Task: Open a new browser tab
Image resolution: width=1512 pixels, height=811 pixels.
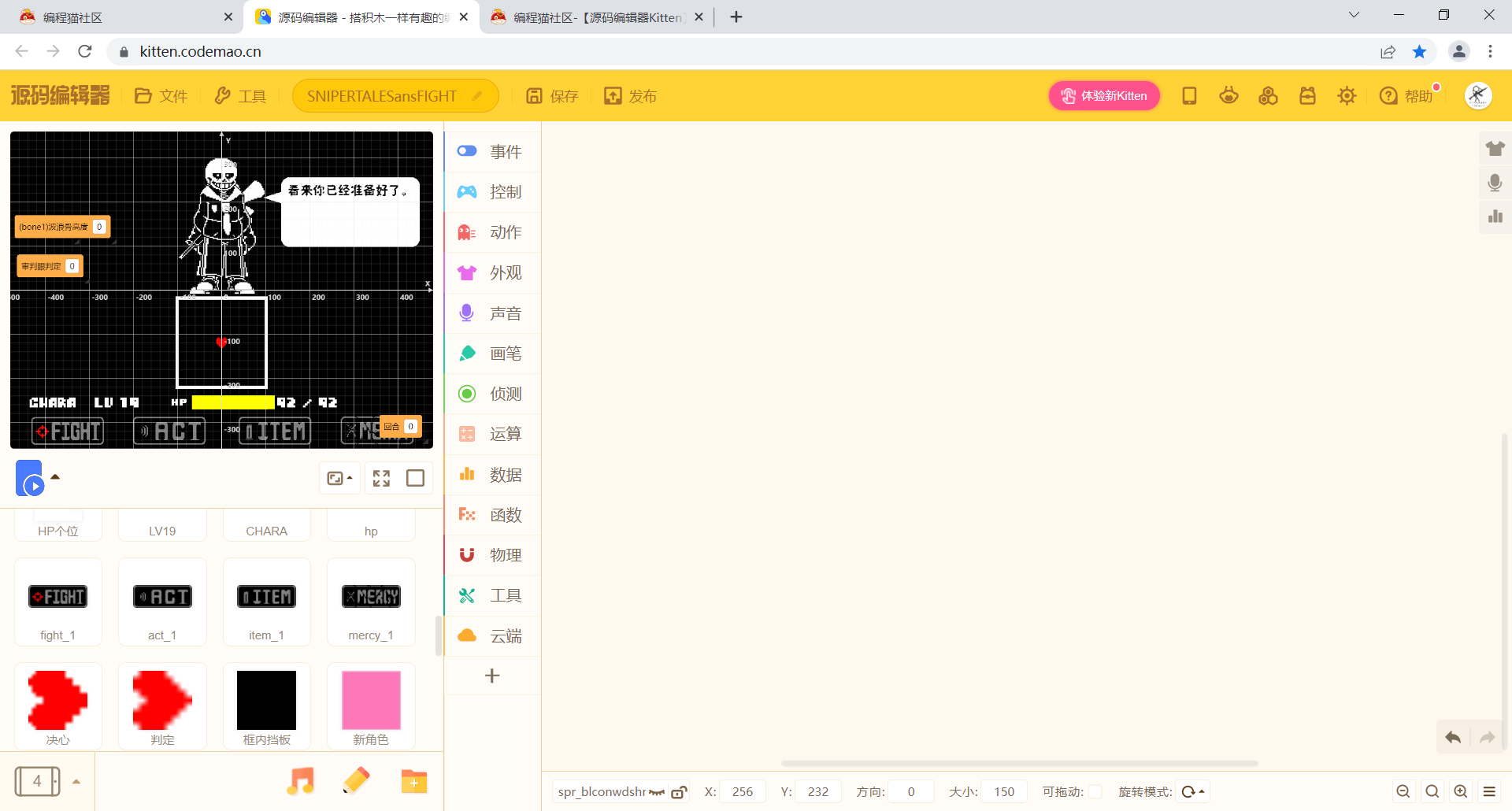Action: [x=736, y=17]
